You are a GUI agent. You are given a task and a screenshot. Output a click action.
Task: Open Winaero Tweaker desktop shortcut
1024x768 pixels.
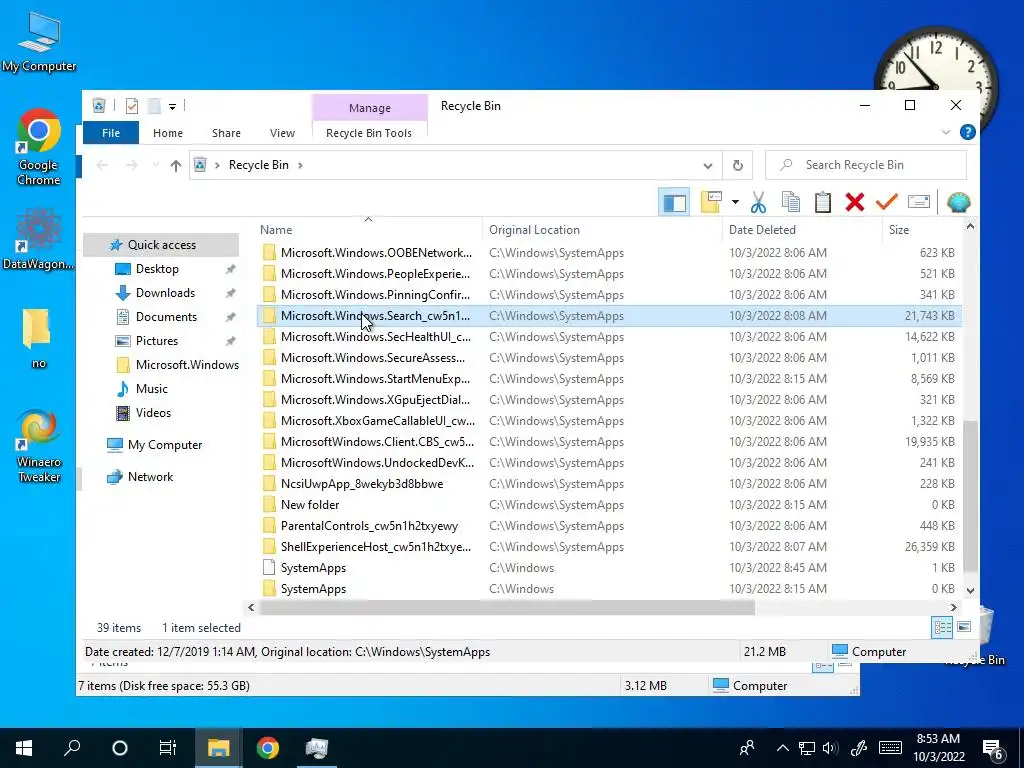(x=39, y=447)
